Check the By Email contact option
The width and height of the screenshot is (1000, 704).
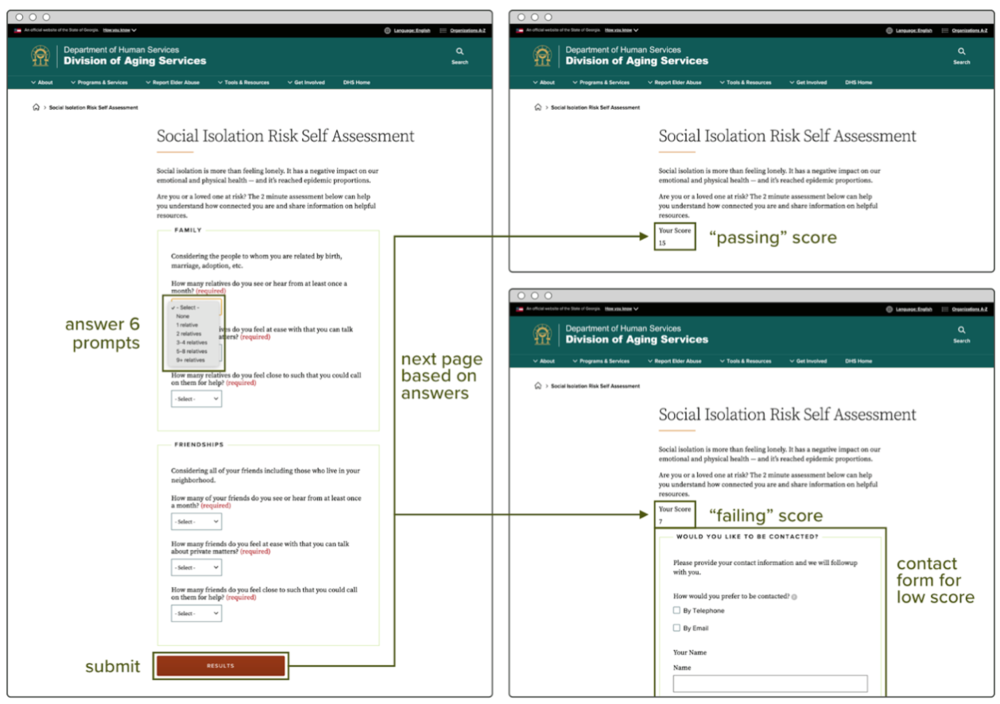[x=676, y=628]
